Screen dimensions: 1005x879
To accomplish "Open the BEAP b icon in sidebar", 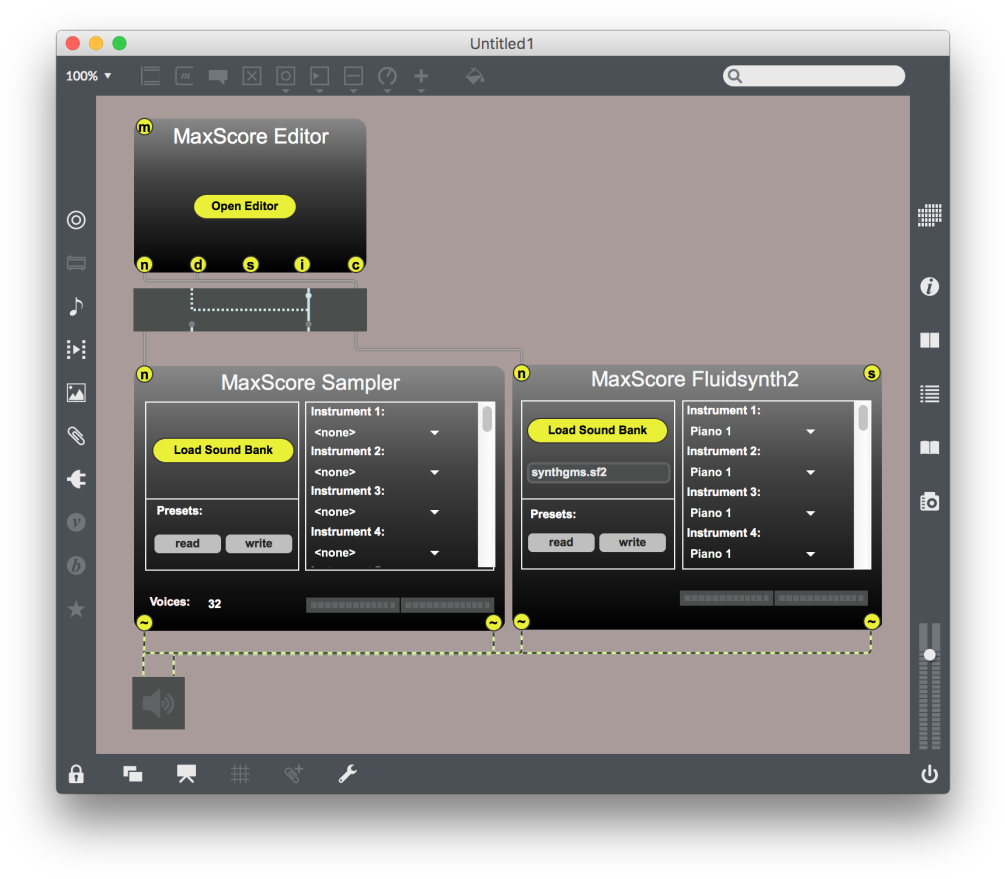I will point(76,565).
